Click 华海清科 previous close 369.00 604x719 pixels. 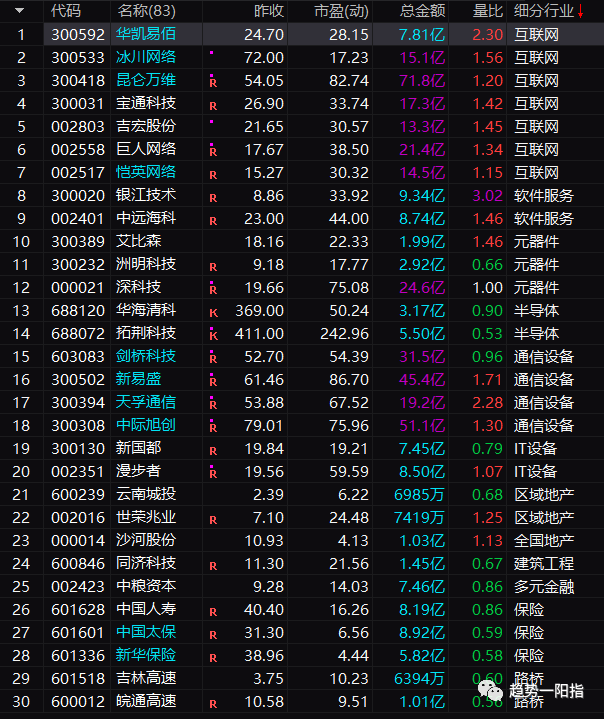(x=260, y=310)
